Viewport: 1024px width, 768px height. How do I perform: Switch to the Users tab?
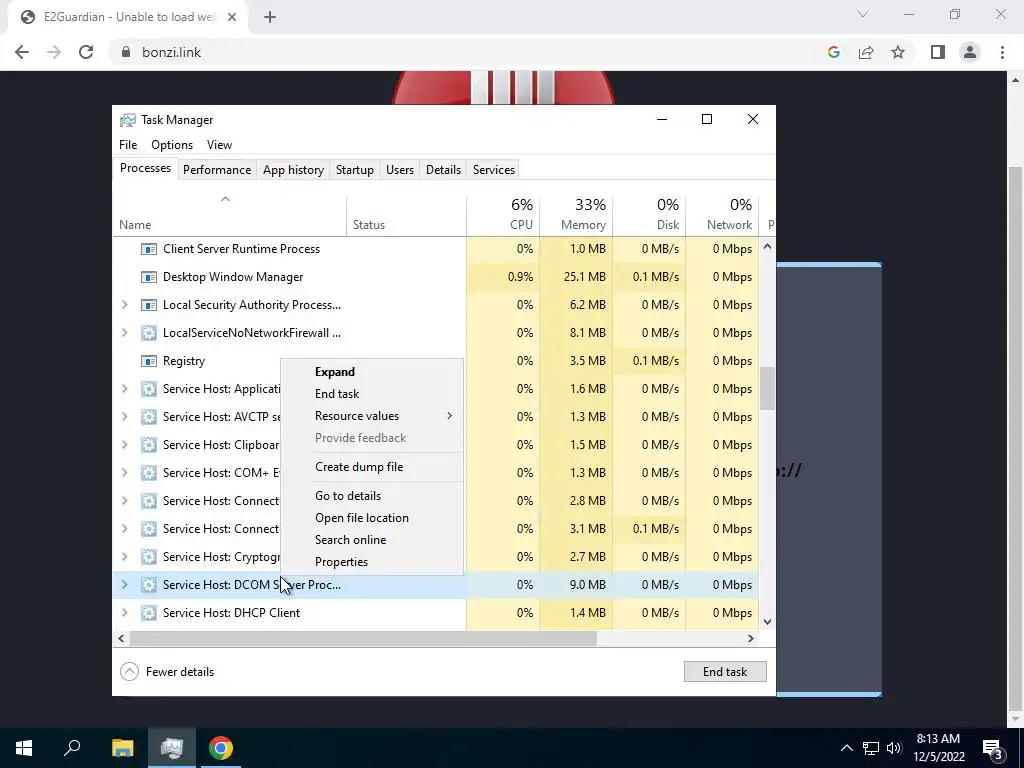tap(400, 170)
